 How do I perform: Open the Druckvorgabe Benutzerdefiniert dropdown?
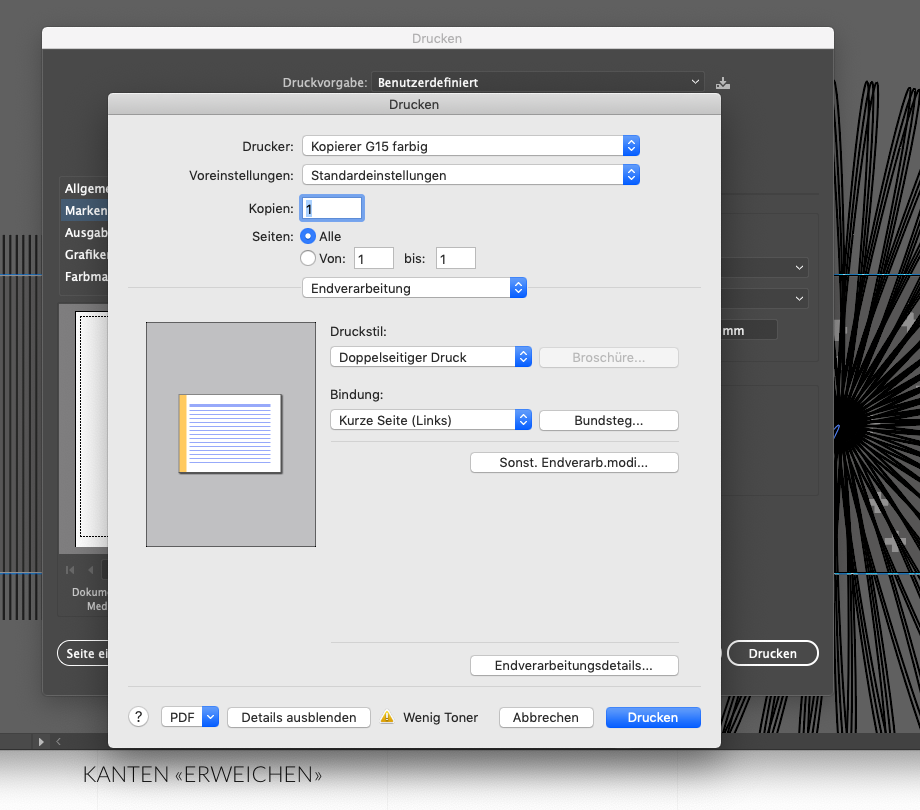538,82
